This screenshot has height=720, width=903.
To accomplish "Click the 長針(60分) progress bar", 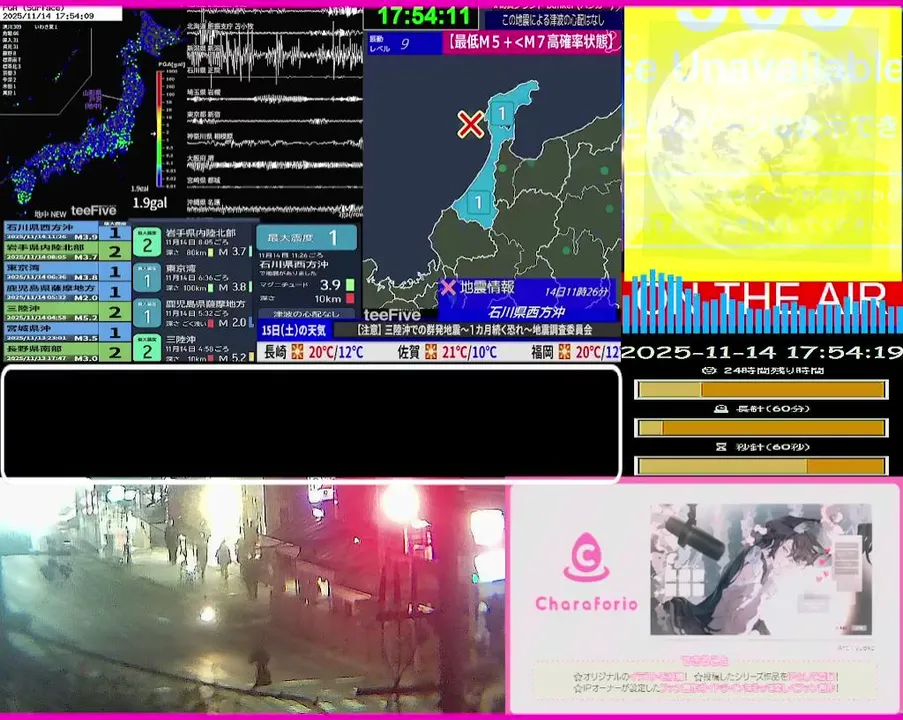I will pyautogui.click(x=761, y=428).
